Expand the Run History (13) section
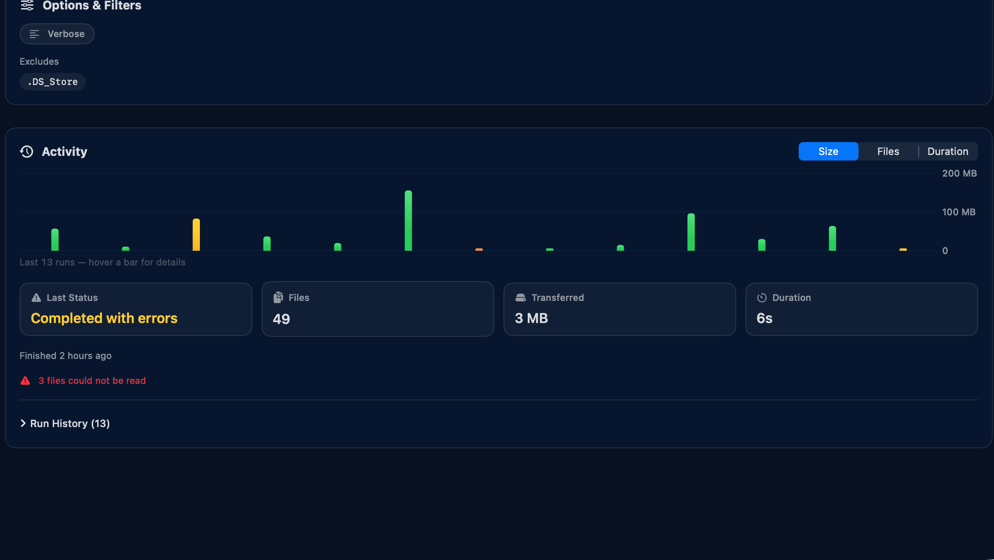 pos(65,424)
